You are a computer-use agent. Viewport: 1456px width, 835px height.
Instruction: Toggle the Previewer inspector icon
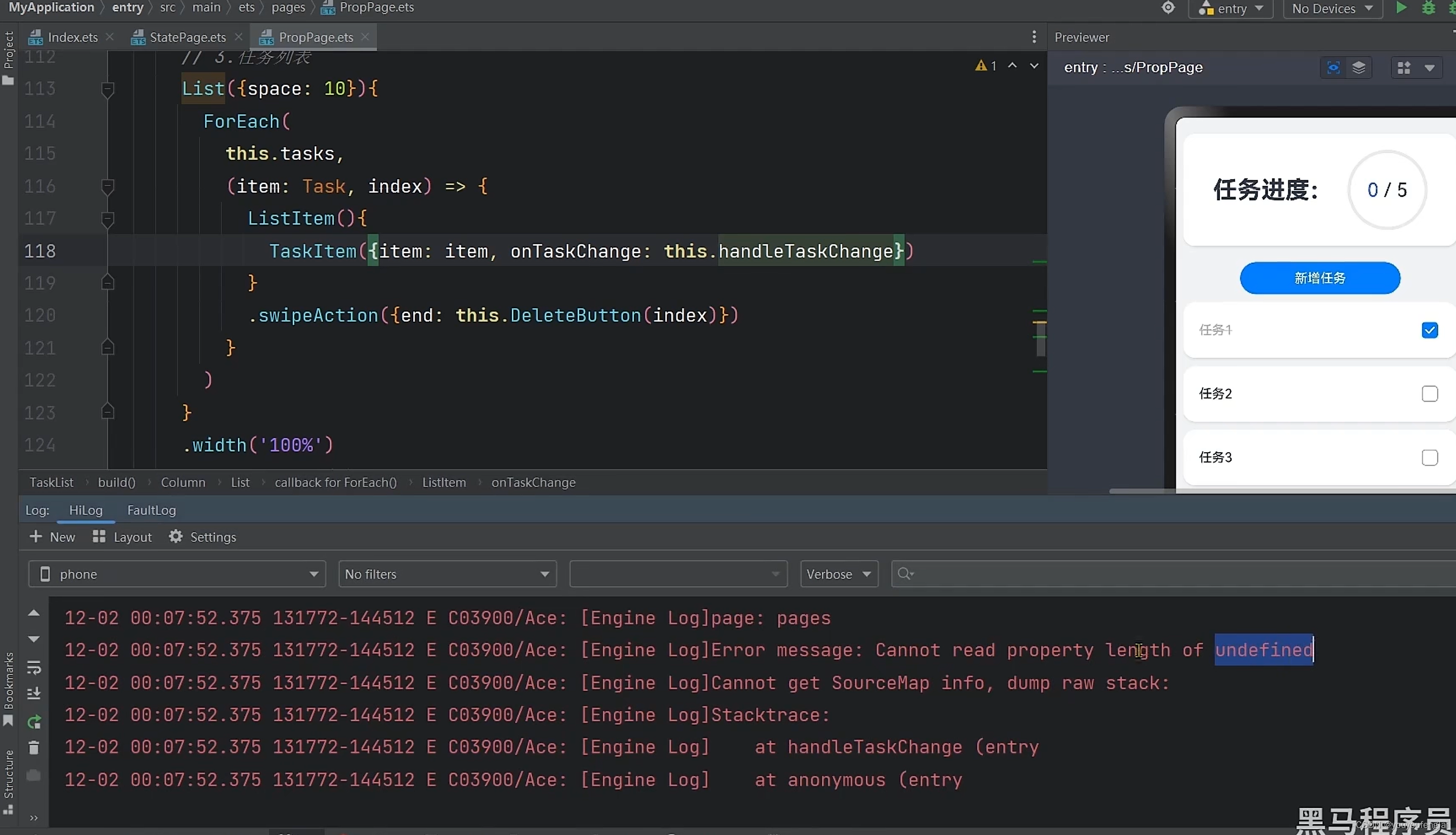point(1333,68)
